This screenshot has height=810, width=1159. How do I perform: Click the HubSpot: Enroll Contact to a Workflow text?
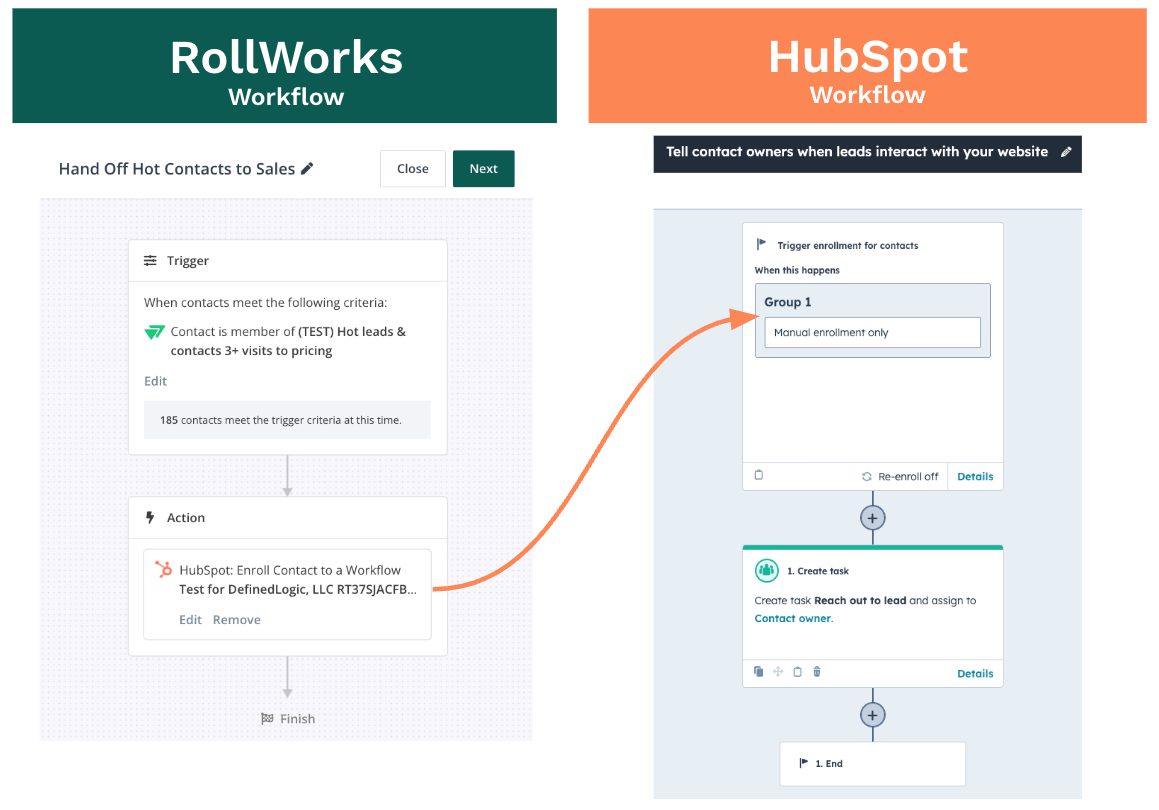tap(290, 570)
